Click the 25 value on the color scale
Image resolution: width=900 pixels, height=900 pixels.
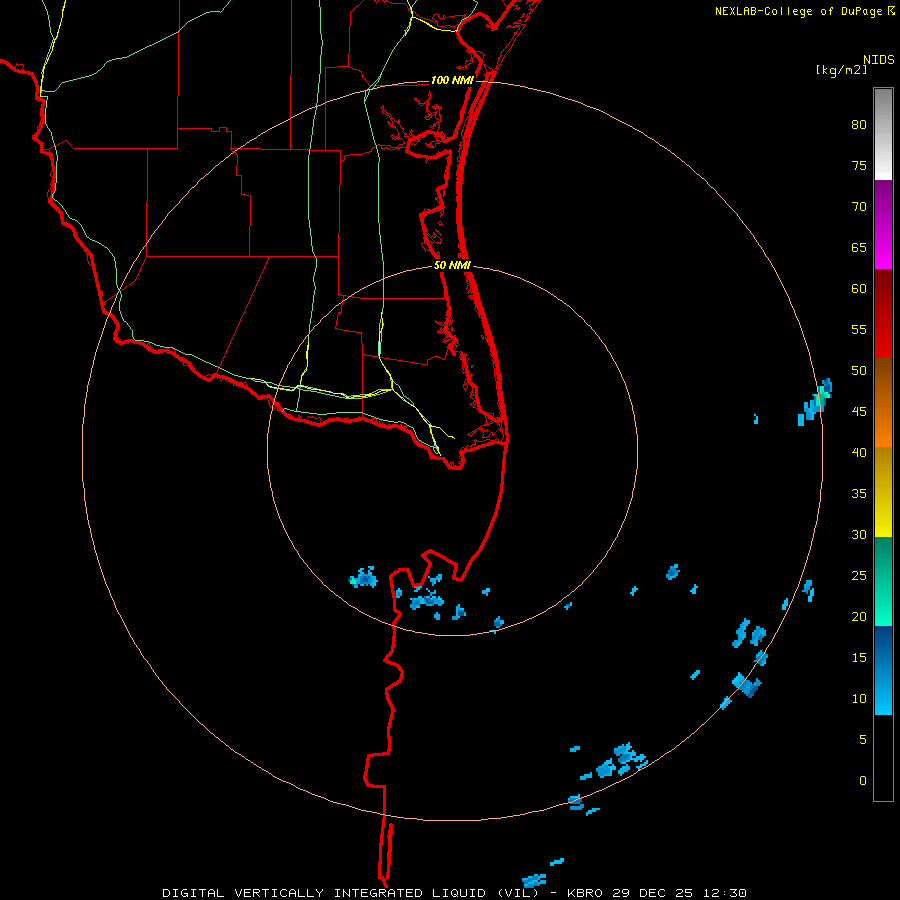pyautogui.click(x=859, y=576)
